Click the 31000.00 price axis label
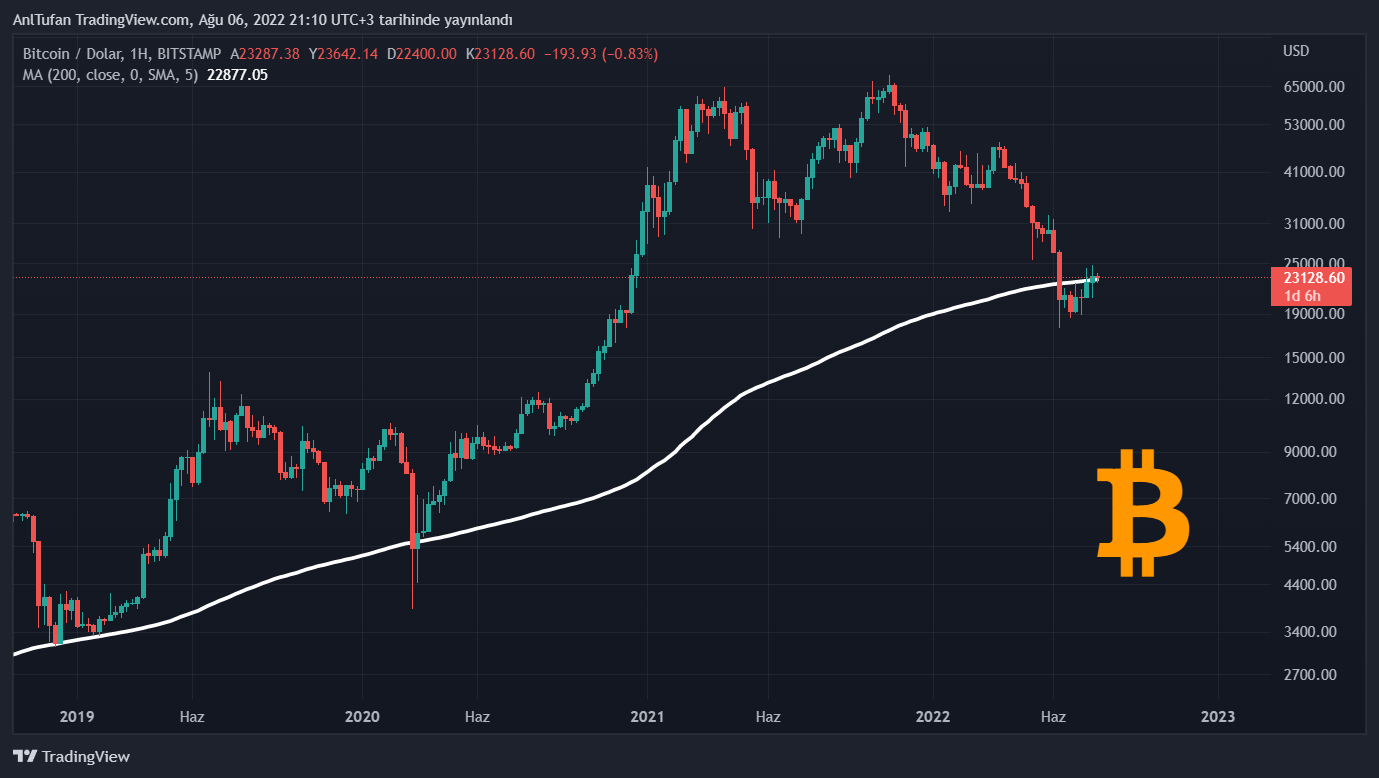 pyautogui.click(x=1310, y=224)
